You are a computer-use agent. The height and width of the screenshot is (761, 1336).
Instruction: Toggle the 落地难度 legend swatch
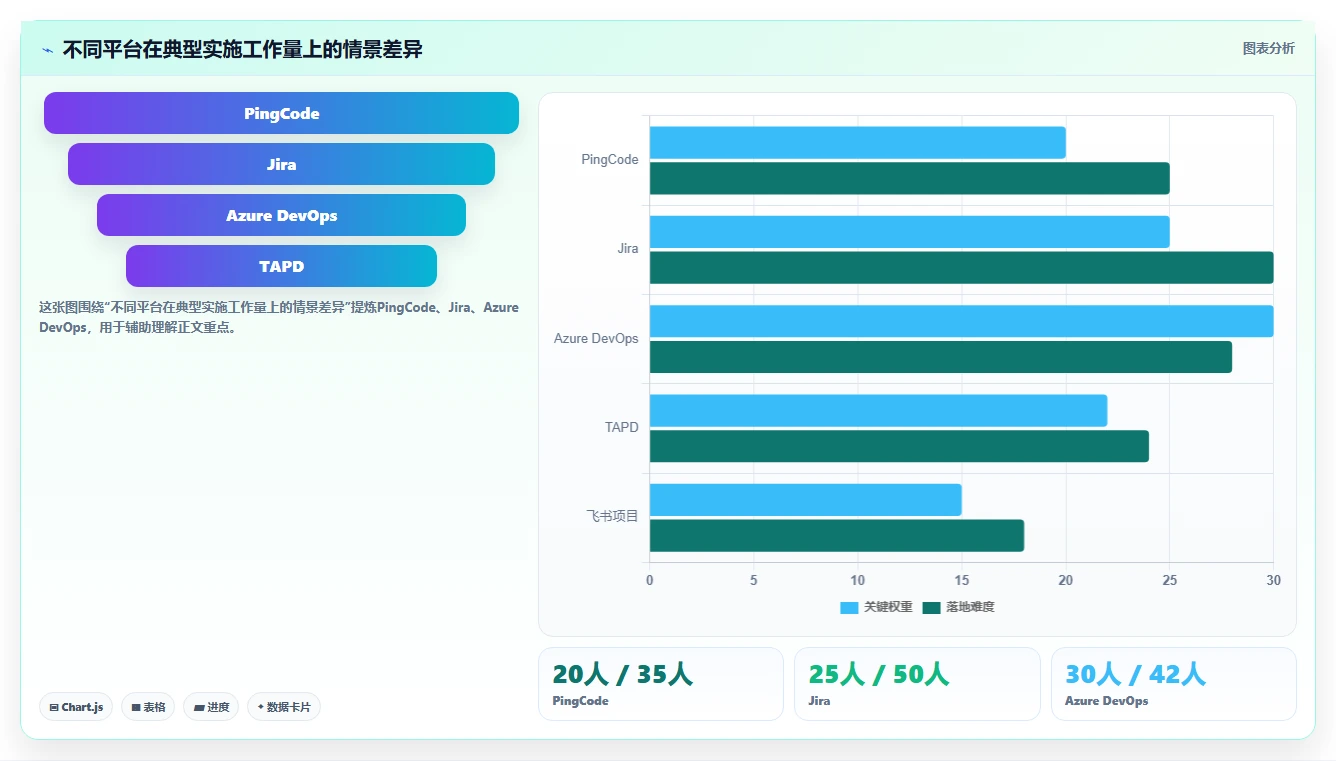click(932, 607)
